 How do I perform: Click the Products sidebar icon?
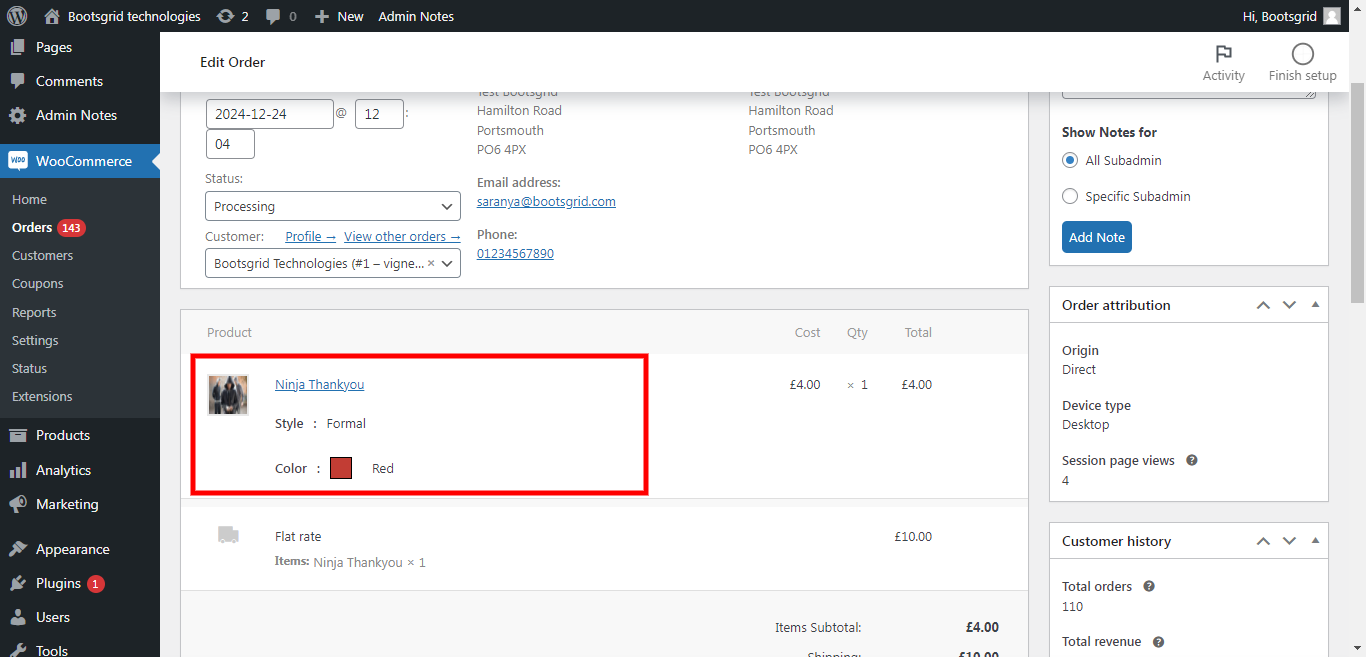17,435
